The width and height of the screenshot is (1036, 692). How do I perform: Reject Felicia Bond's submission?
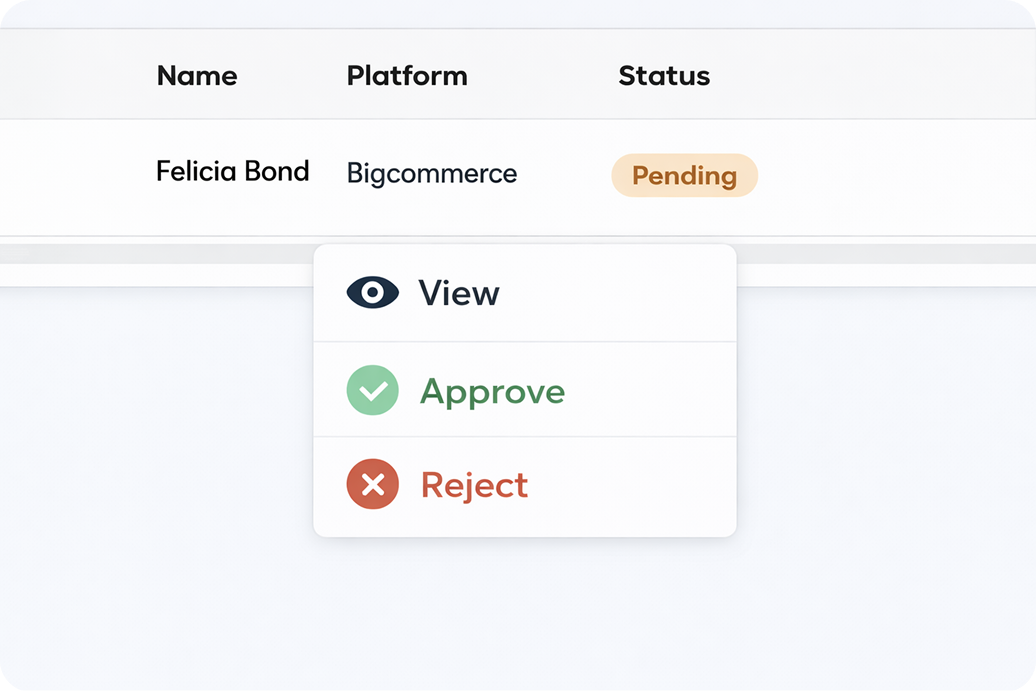[475, 484]
